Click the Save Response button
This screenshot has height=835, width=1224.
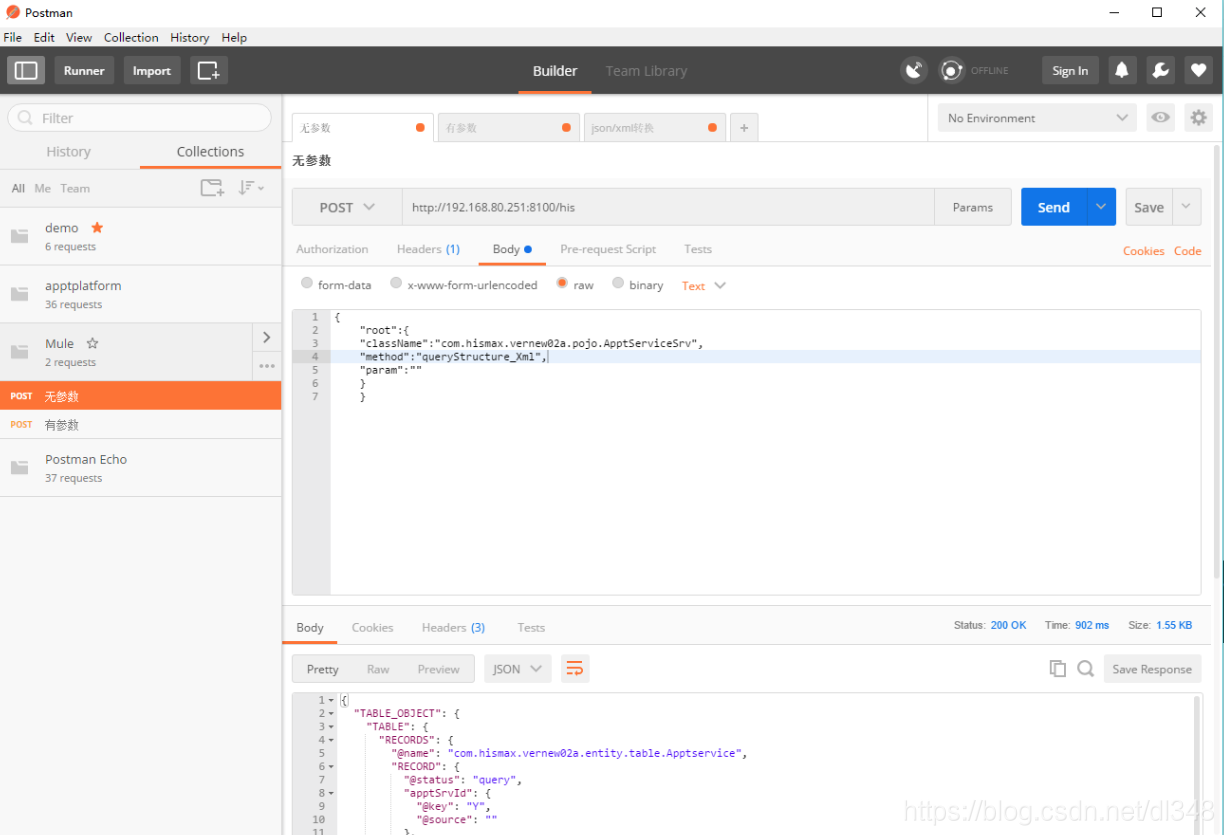click(x=1152, y=669)
